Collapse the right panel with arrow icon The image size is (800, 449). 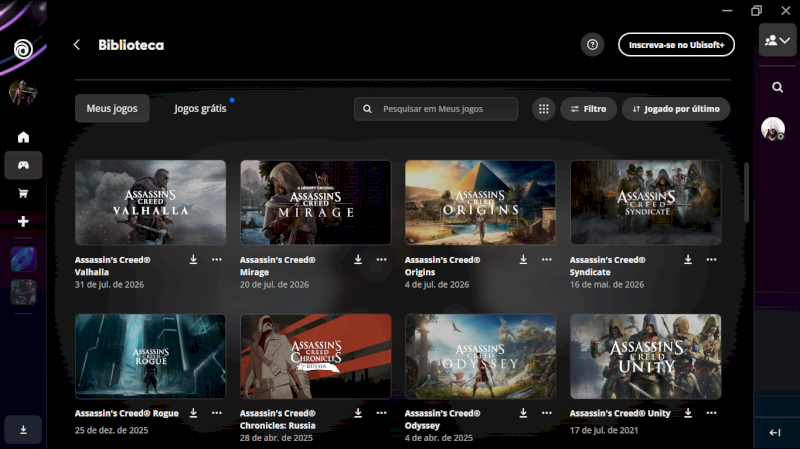[x=774, y=433]
